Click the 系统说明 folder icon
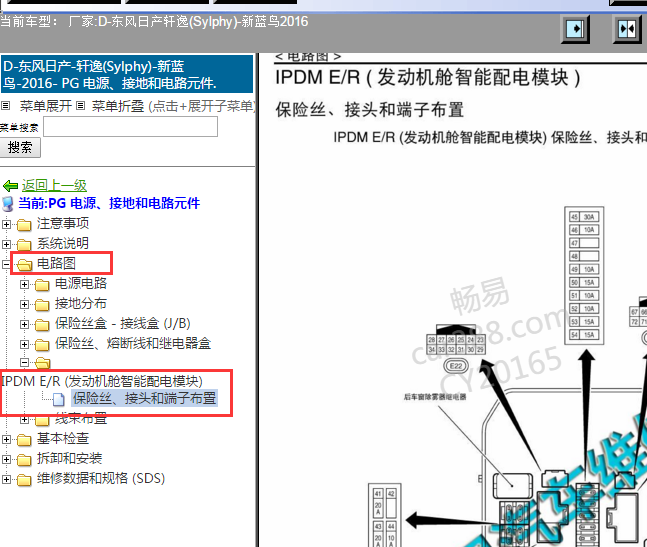647x547 pixels. point(24,245)
